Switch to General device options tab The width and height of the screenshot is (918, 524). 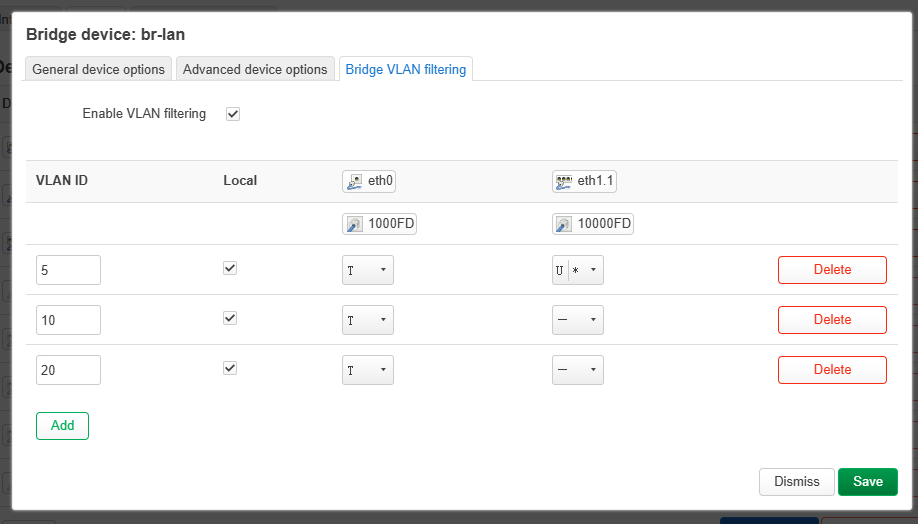click(98, 69)
